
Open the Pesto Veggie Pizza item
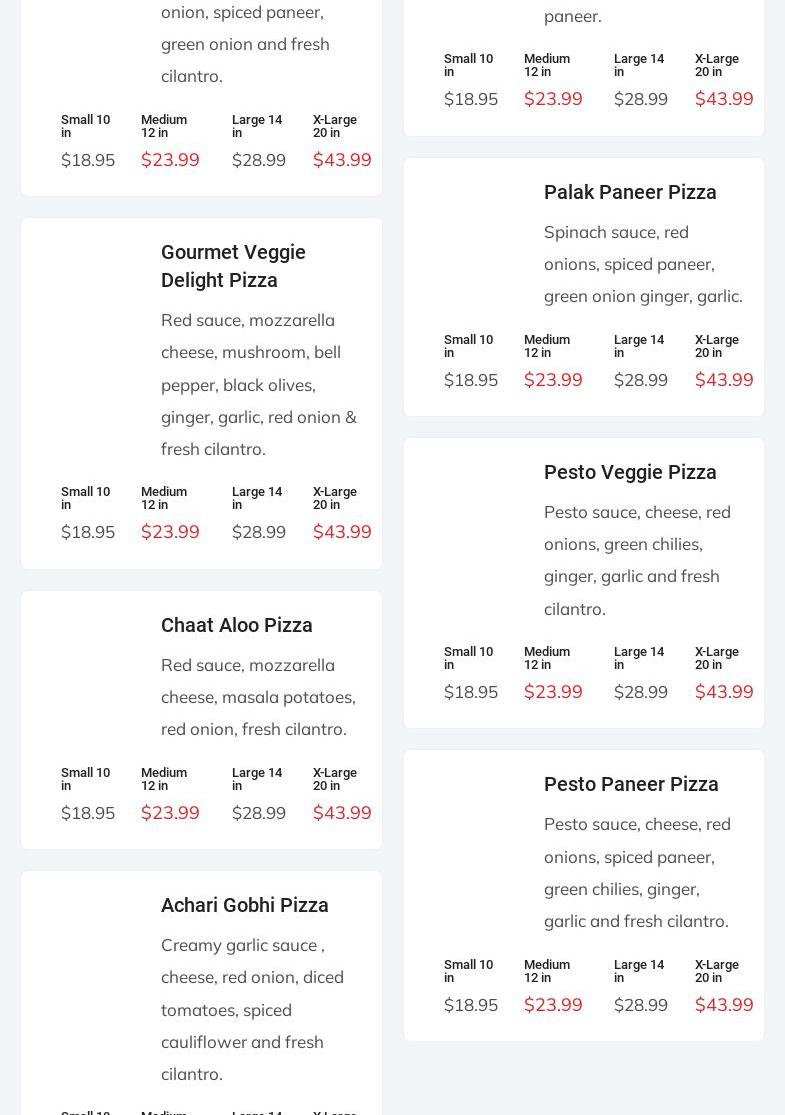630,472
